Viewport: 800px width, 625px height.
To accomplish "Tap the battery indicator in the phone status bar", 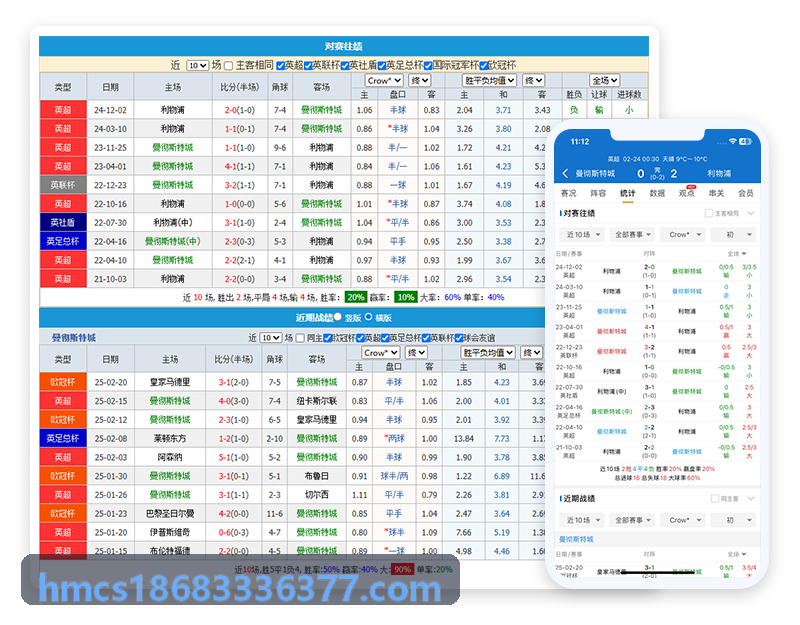I will pyautogui.click(x=745, y=141).
